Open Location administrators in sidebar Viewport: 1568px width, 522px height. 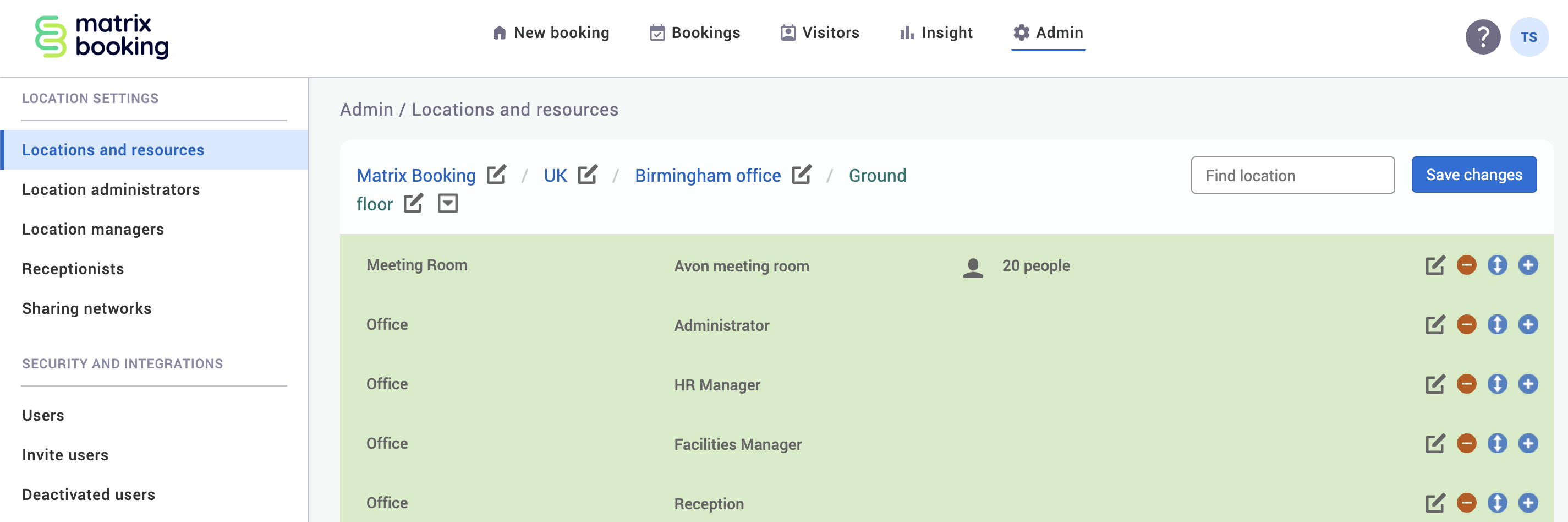point(111,189)
